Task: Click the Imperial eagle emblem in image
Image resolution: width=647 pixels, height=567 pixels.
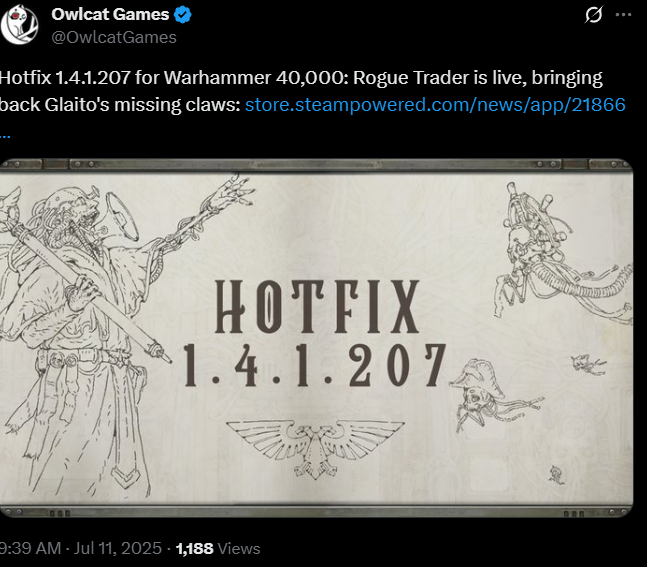Action: click(315, 449)
